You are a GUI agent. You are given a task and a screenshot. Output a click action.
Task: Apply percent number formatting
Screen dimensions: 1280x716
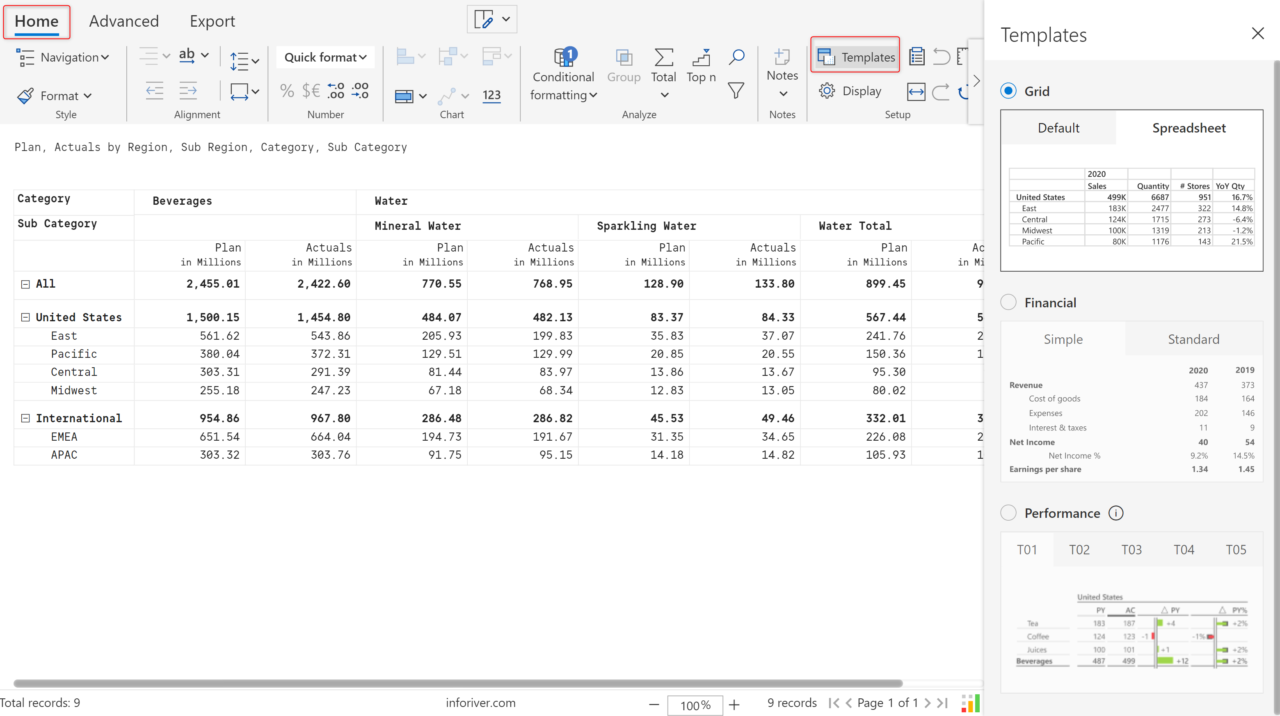point(287,89)
